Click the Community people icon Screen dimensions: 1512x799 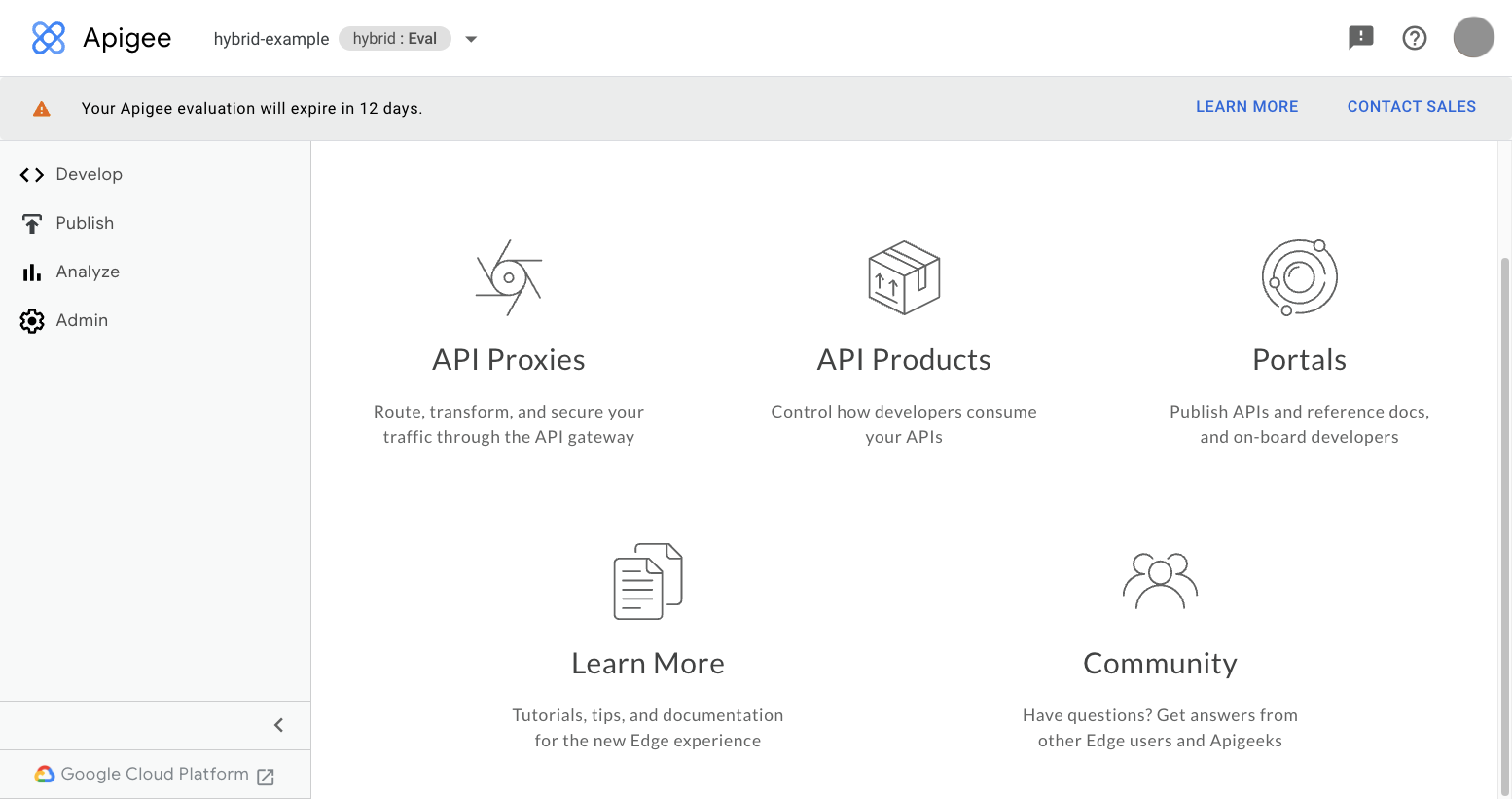(1159, 581)
